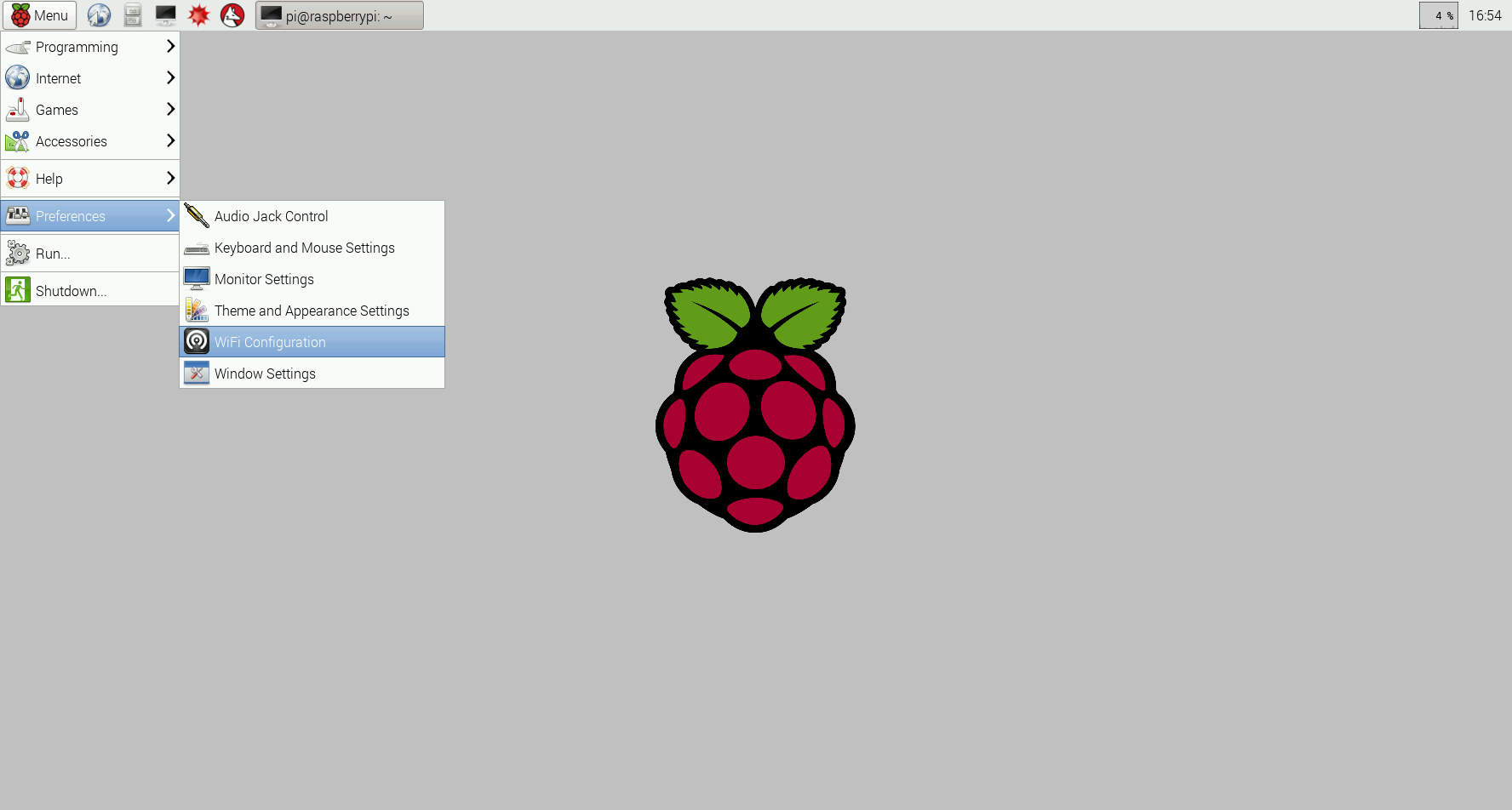The width and height of the screenshot is (1512, 810).
Task: Click the WiFi Configuration signal icon
Action: 197,341
